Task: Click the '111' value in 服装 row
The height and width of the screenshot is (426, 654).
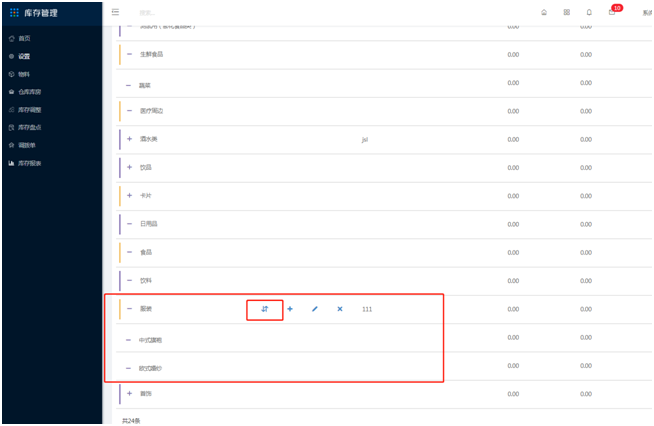Action: click(367, 309)
